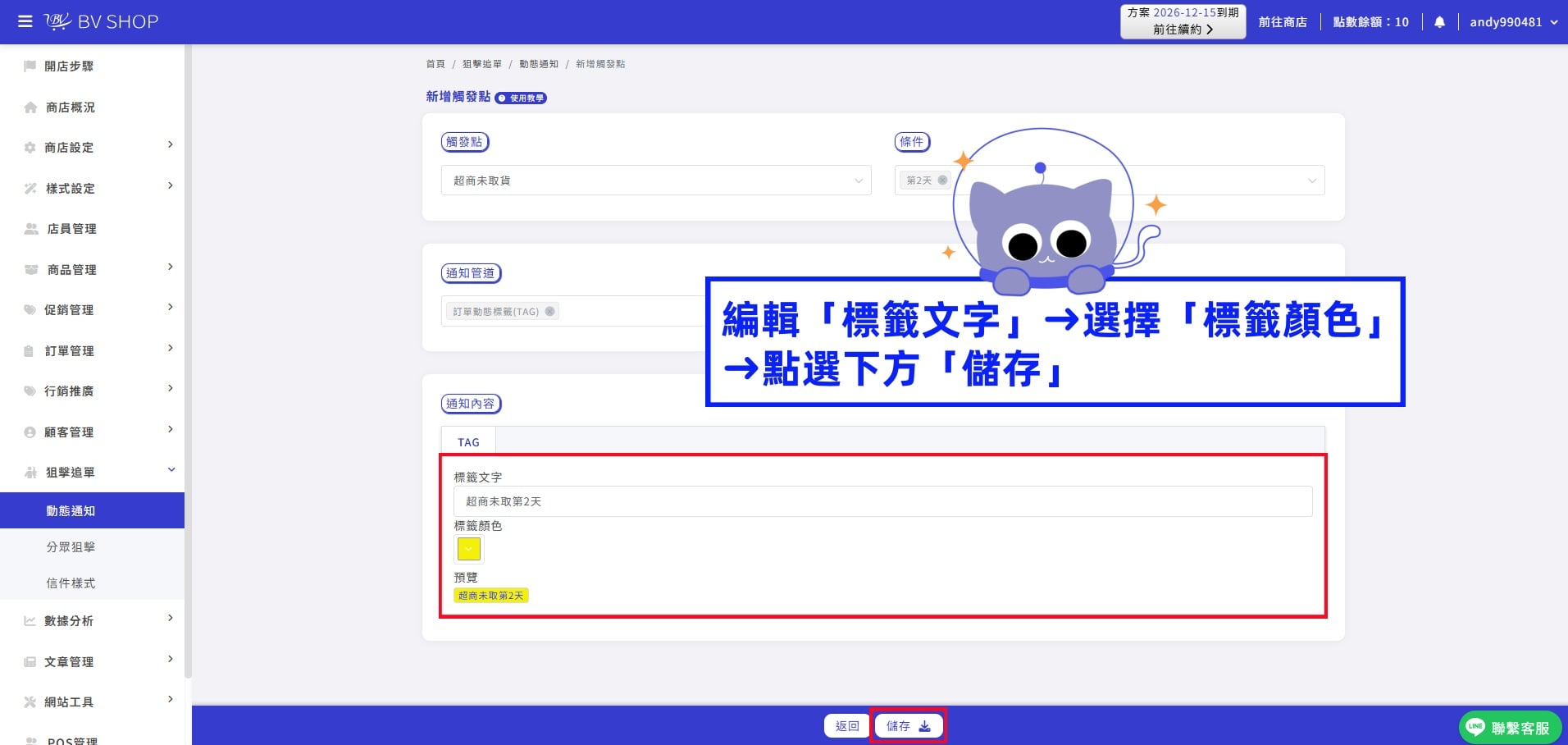1568x745 pixels.
Task: Expand the 商店設定 menu
Action: 171,145
